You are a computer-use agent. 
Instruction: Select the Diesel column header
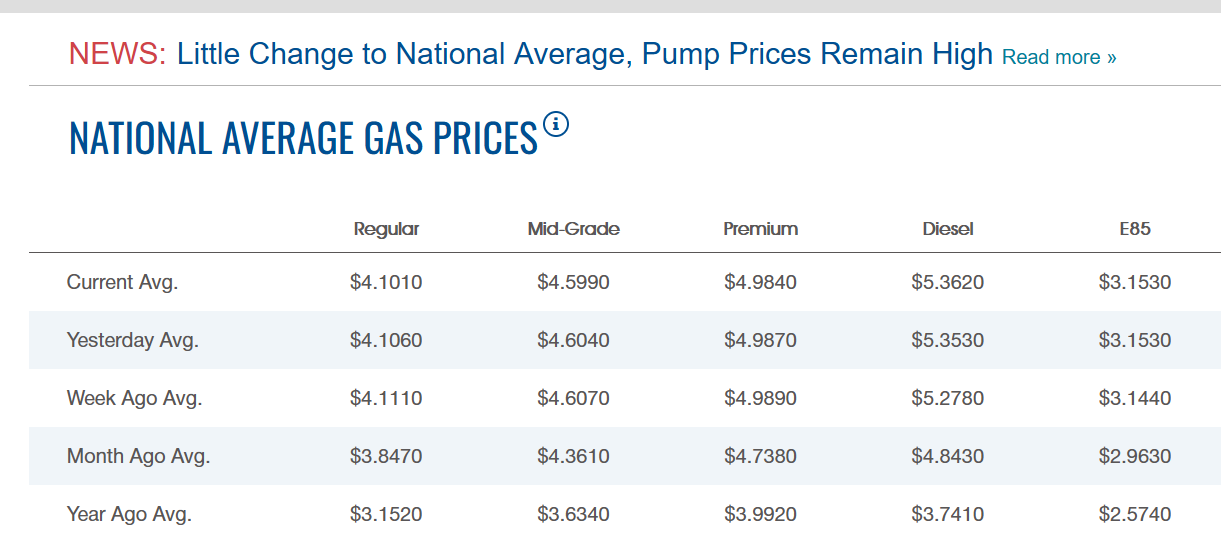(x=947, y=229)
